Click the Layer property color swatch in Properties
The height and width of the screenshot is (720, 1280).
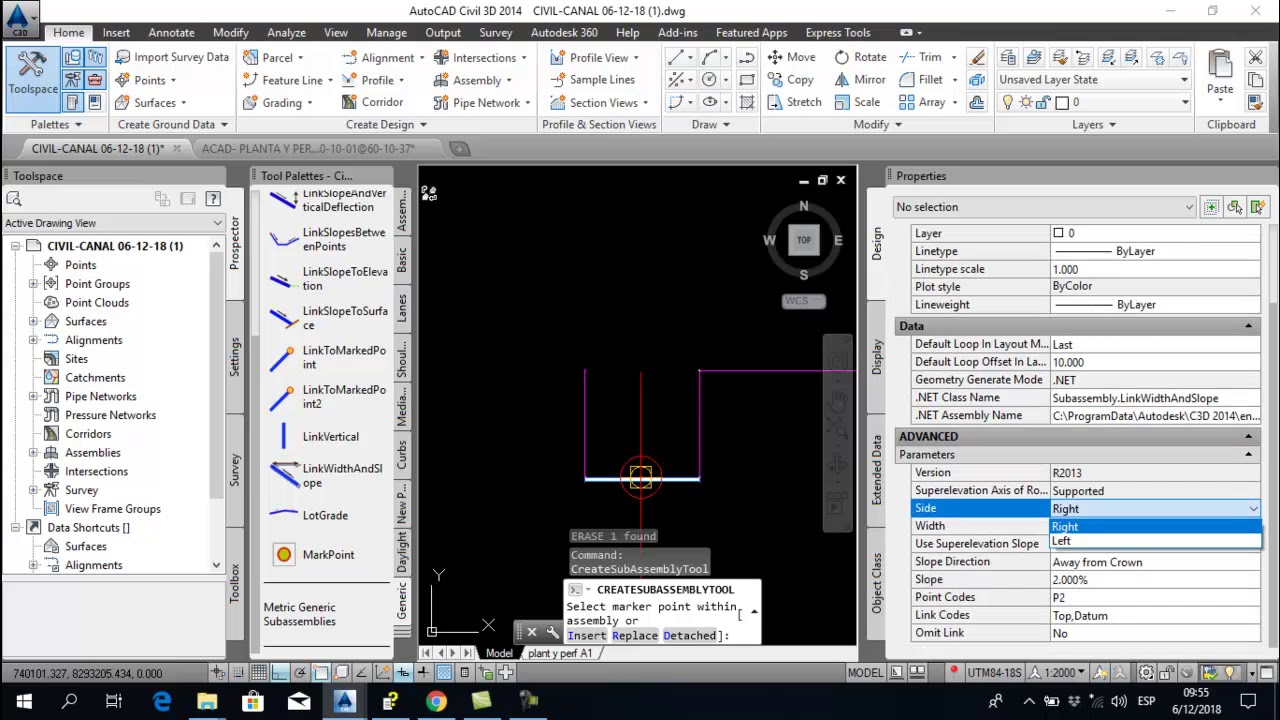[x=1058, y=233]
